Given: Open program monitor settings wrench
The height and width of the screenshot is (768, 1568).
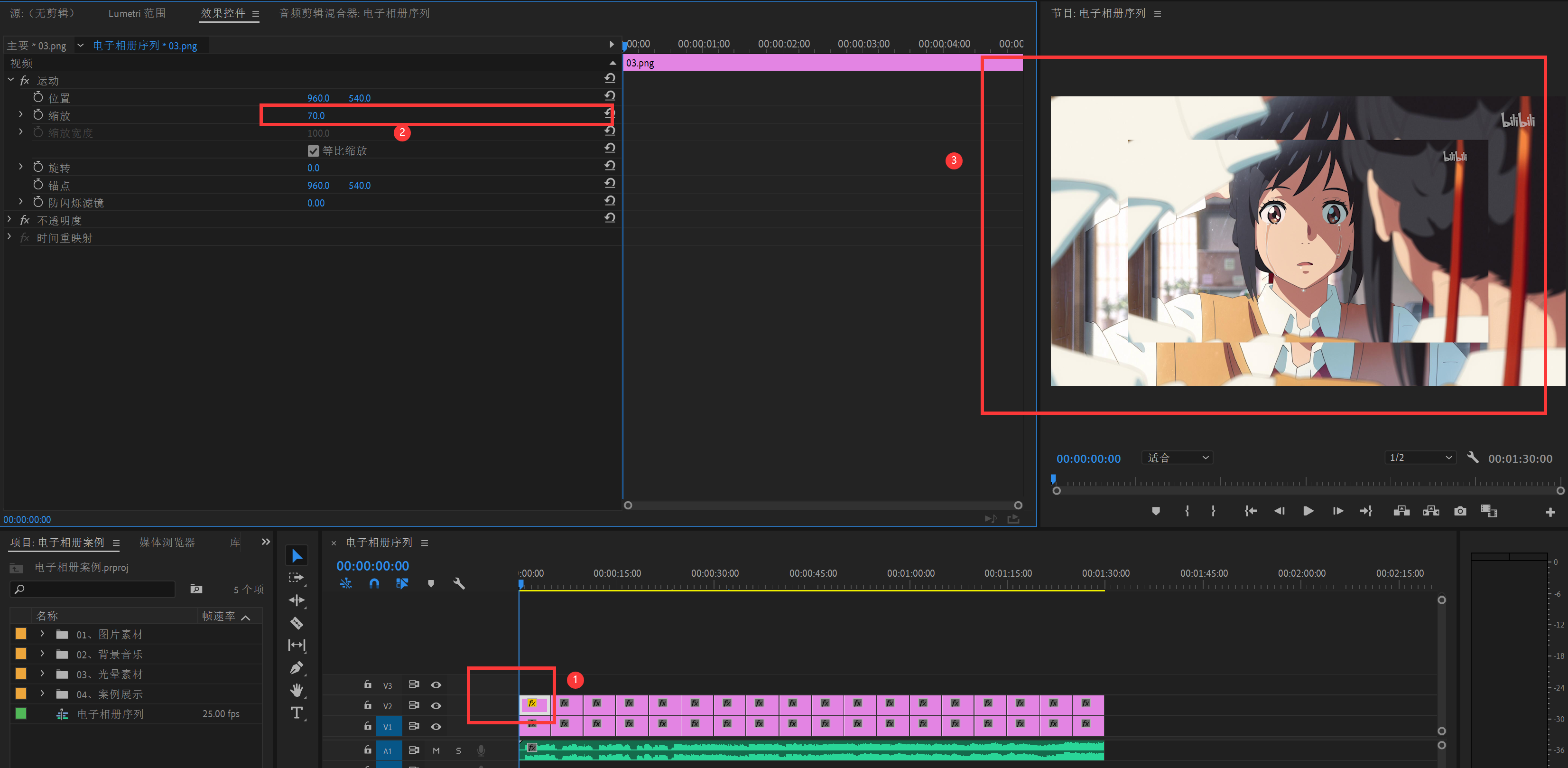Looking at the screenshot, I should tap(1473, 458).
